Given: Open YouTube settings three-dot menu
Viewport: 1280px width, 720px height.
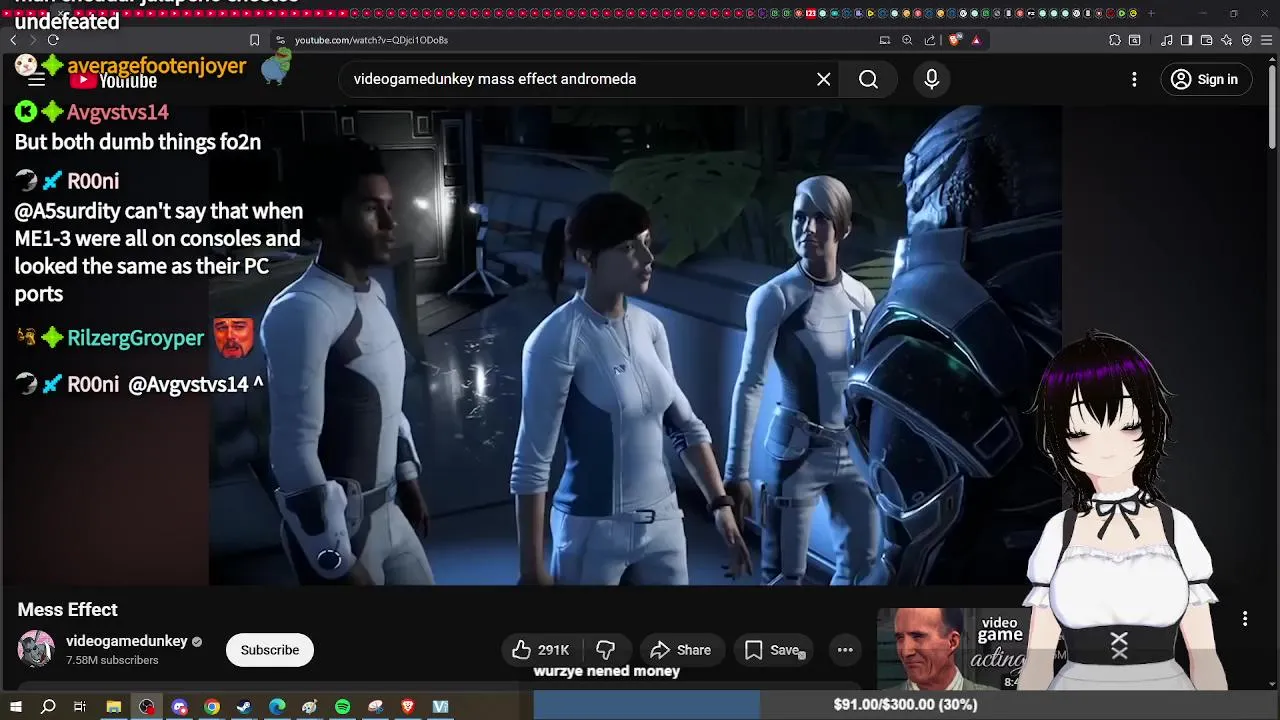Looking at the screenshot, I should [1134, 79].
